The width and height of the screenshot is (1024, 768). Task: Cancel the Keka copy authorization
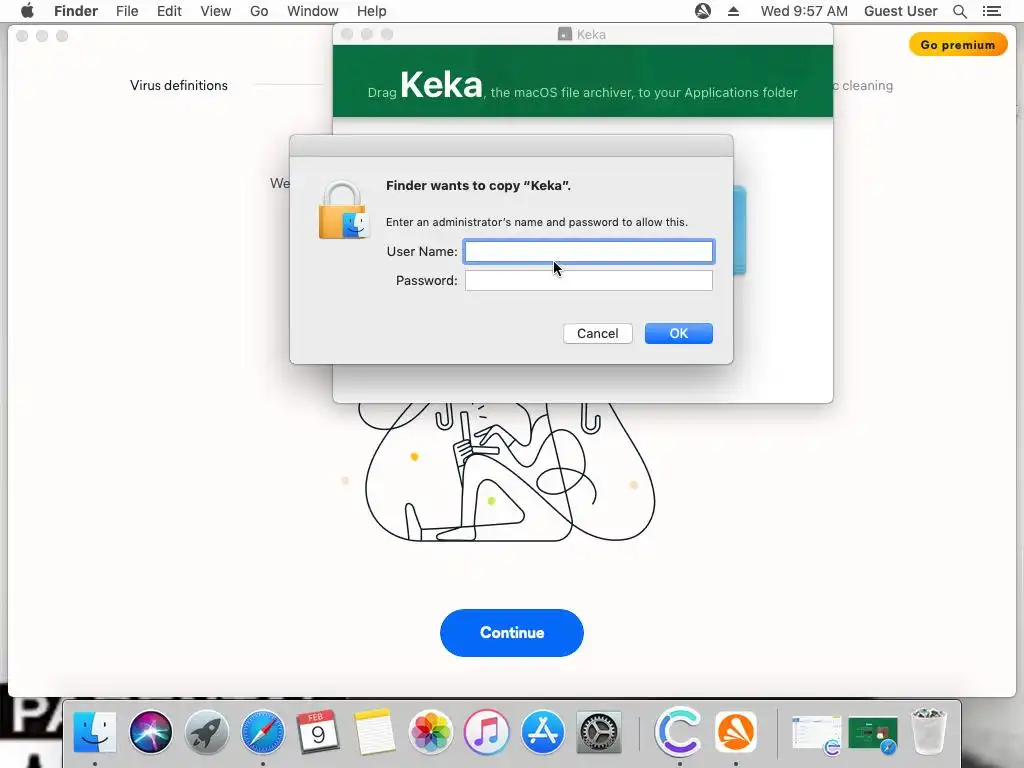[x=598, y=334]
